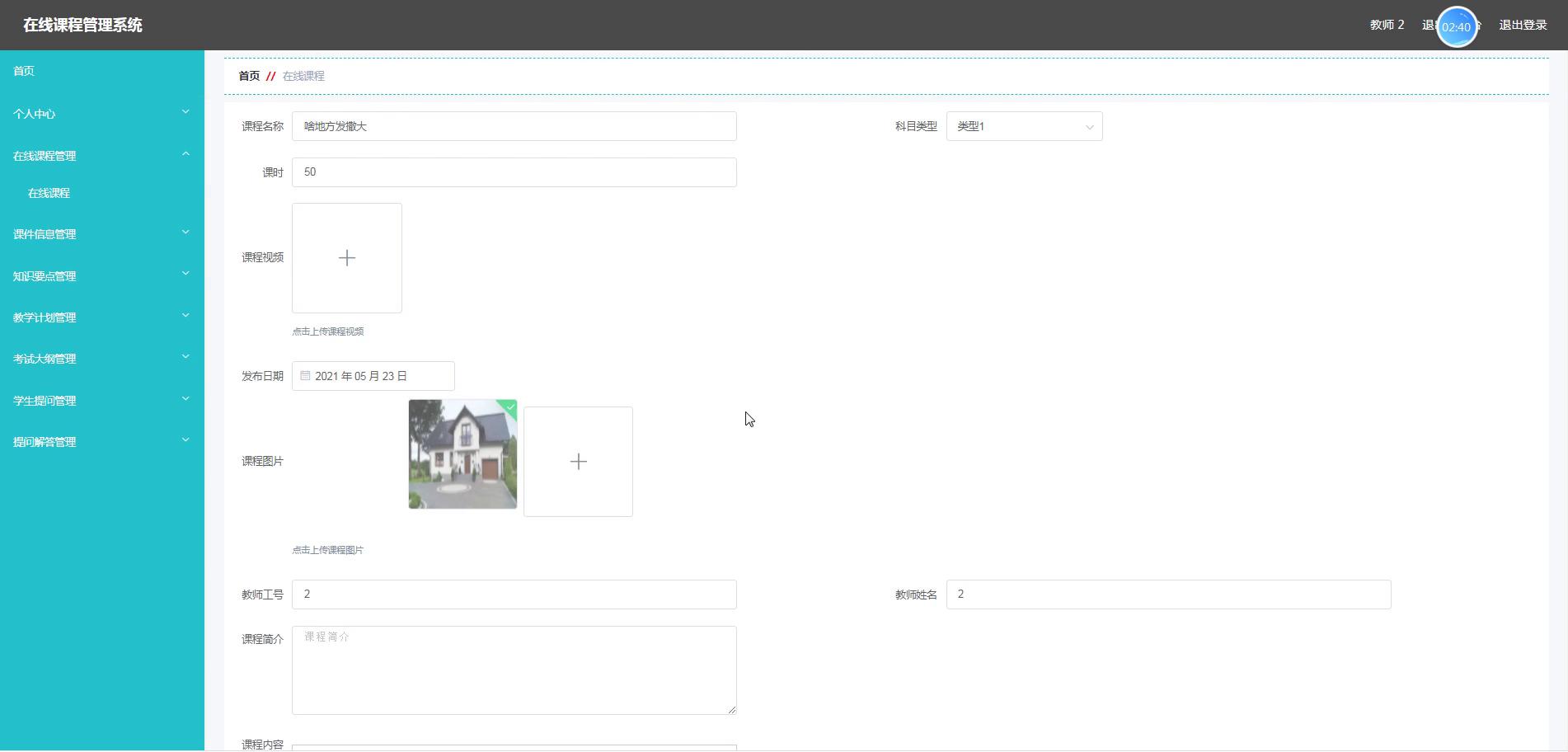This screenshot has height=752, width=1568.
Task: Click the calendar icon in publish date field
Action: click(x=305, y=376)
